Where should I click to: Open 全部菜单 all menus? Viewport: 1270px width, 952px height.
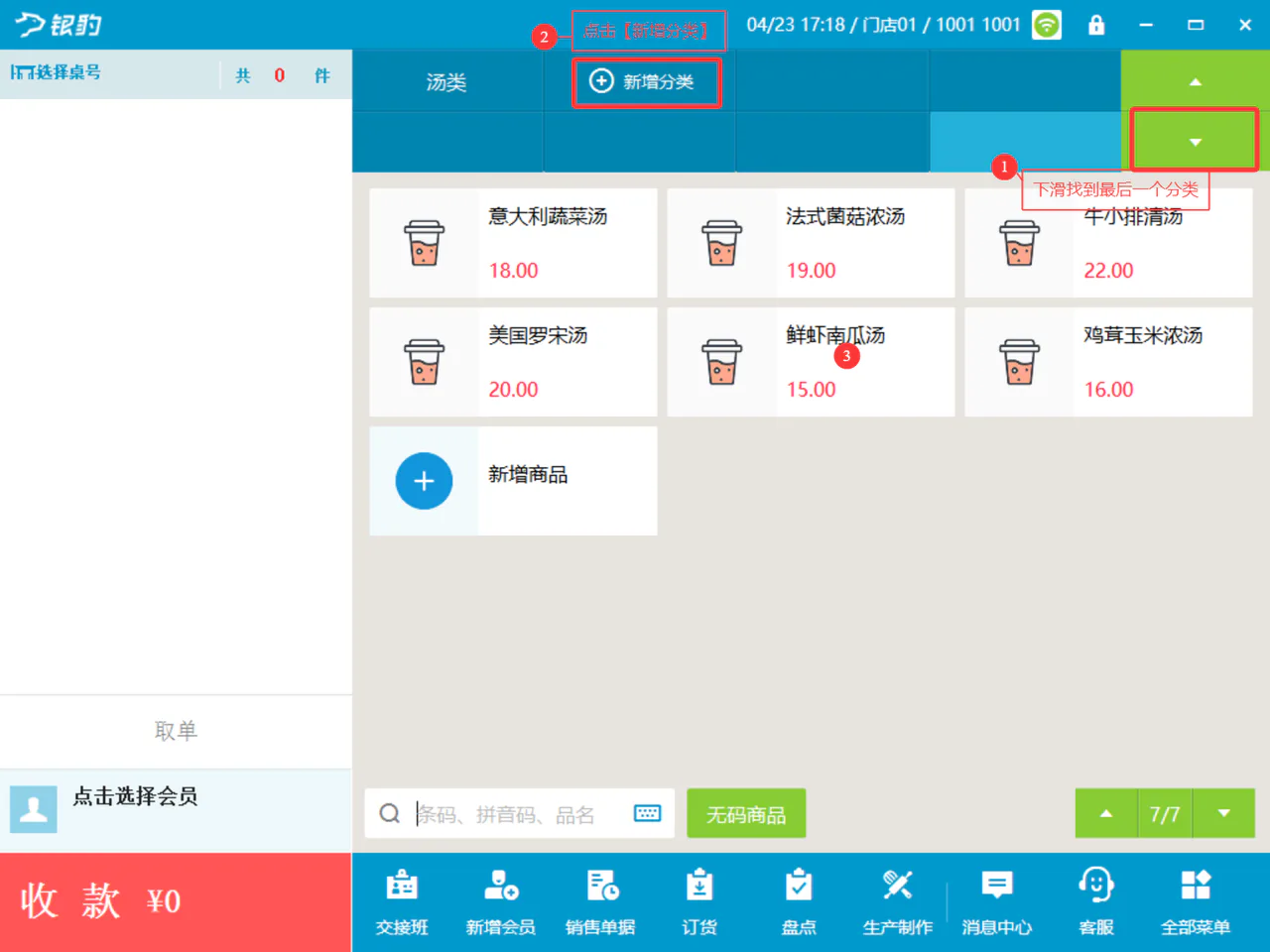coord(1196,902)
